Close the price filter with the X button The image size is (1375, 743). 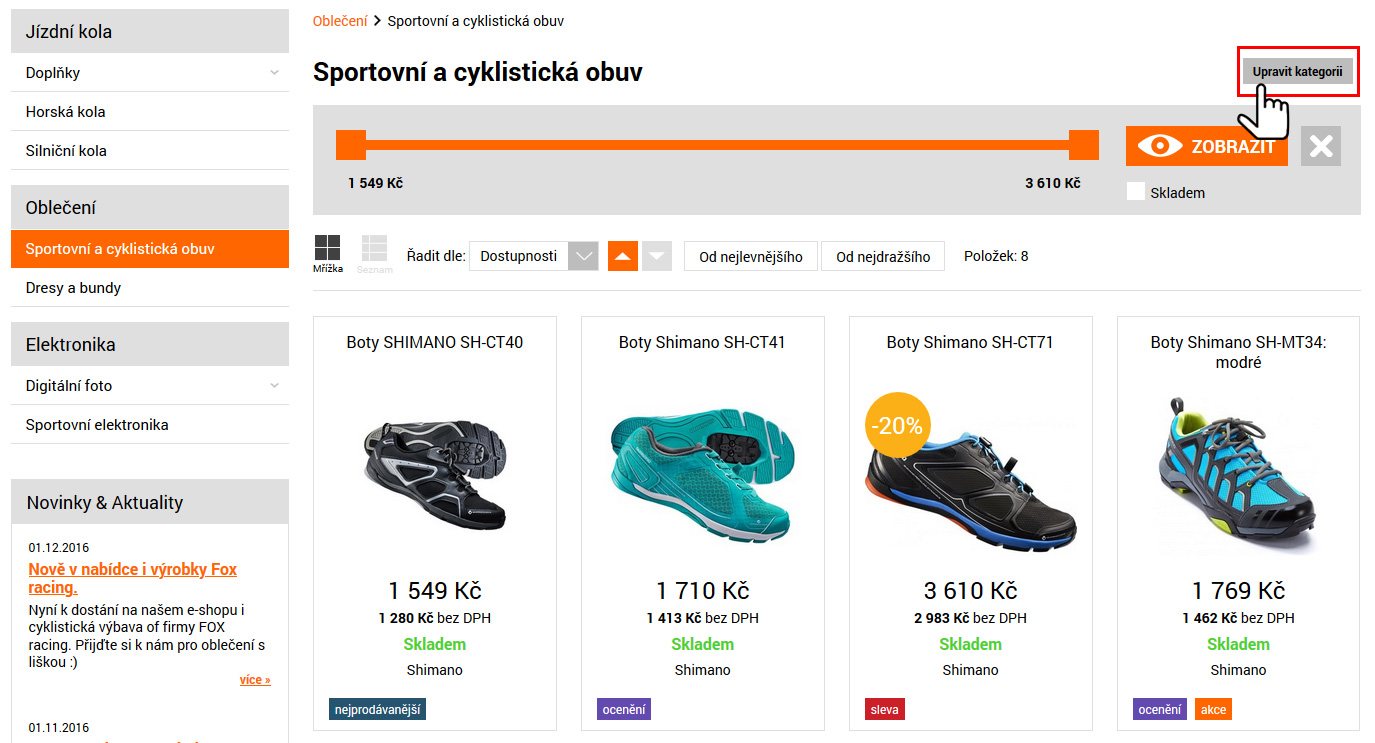coord(1320,146)
